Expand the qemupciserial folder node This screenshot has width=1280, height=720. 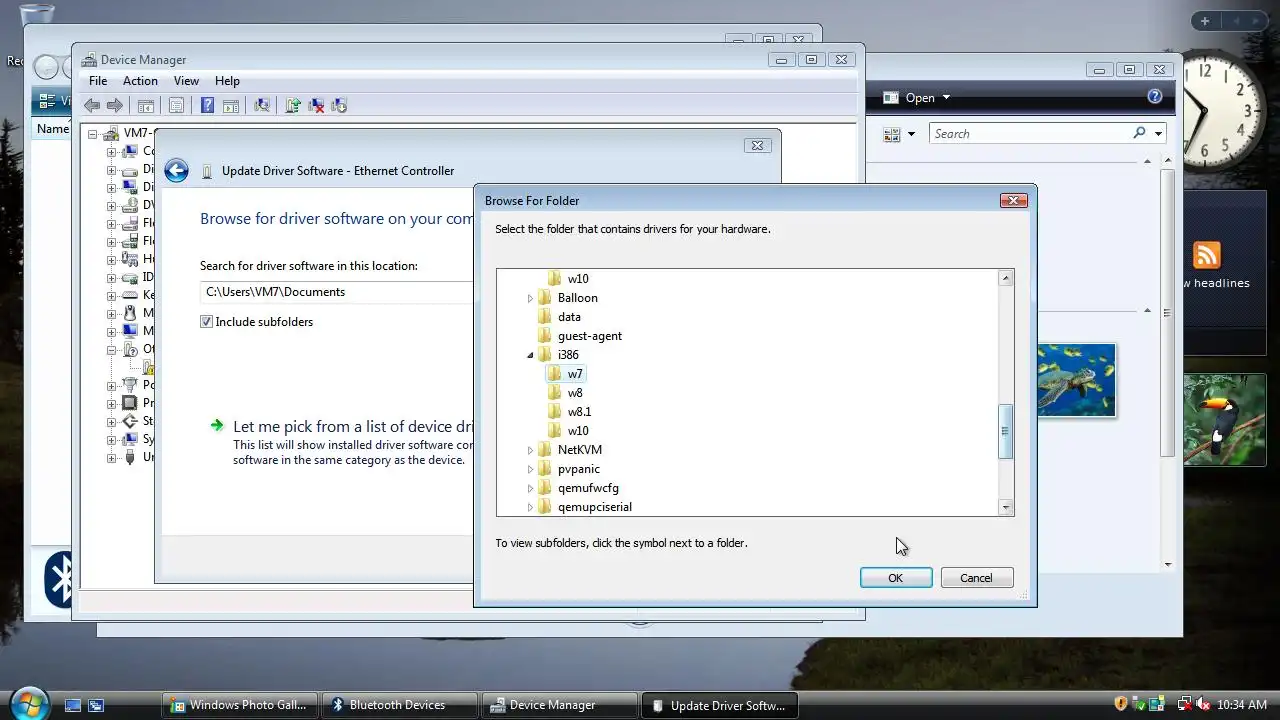530,507
